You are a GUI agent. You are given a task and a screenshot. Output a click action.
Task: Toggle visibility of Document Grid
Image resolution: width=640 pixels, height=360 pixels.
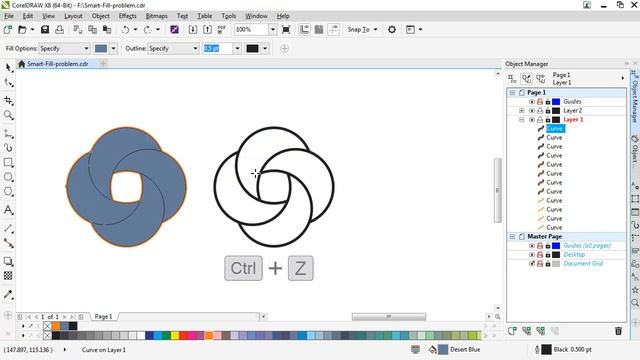coord(531,264)
